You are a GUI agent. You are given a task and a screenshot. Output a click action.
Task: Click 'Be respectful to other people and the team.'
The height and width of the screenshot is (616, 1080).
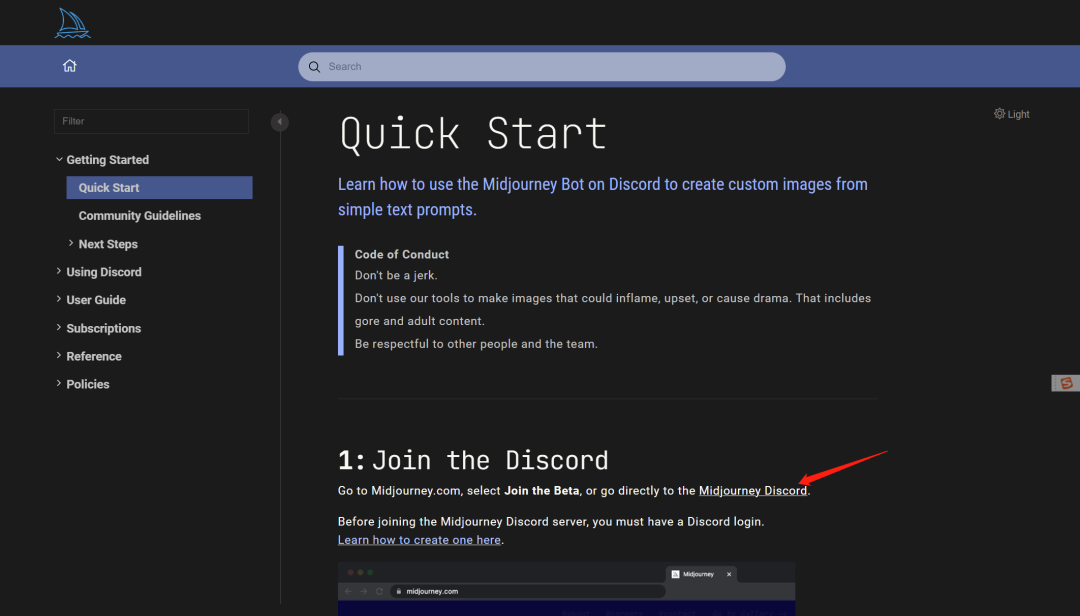click(476, 344)
